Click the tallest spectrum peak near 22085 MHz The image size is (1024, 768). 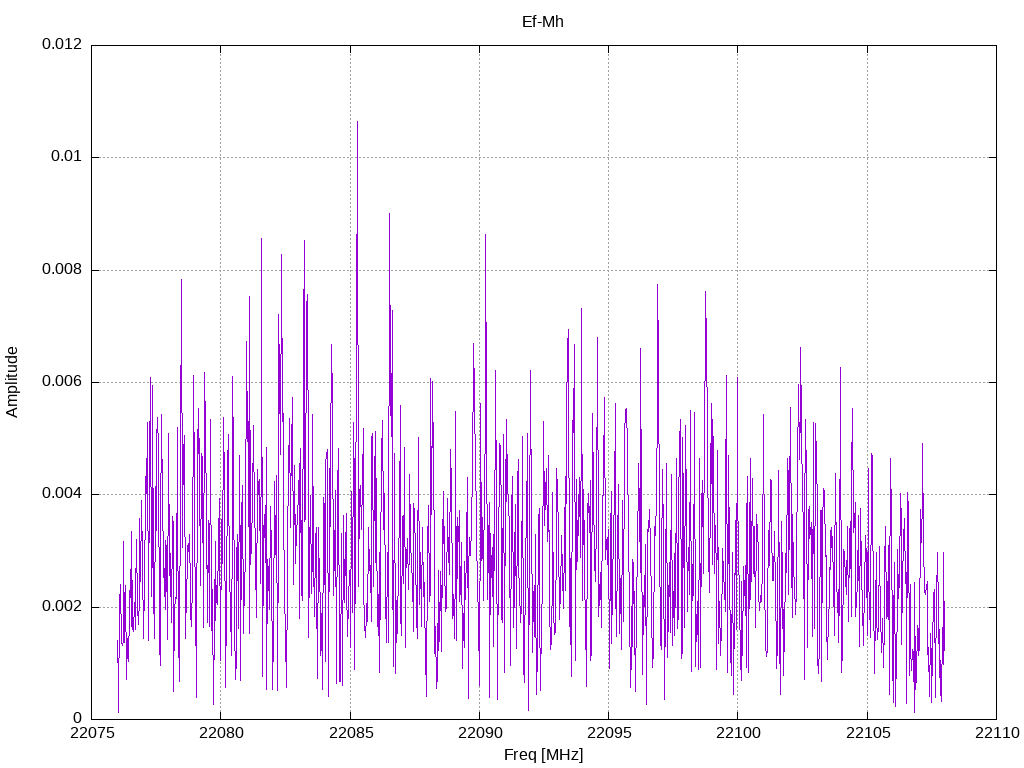click(357, 123)
